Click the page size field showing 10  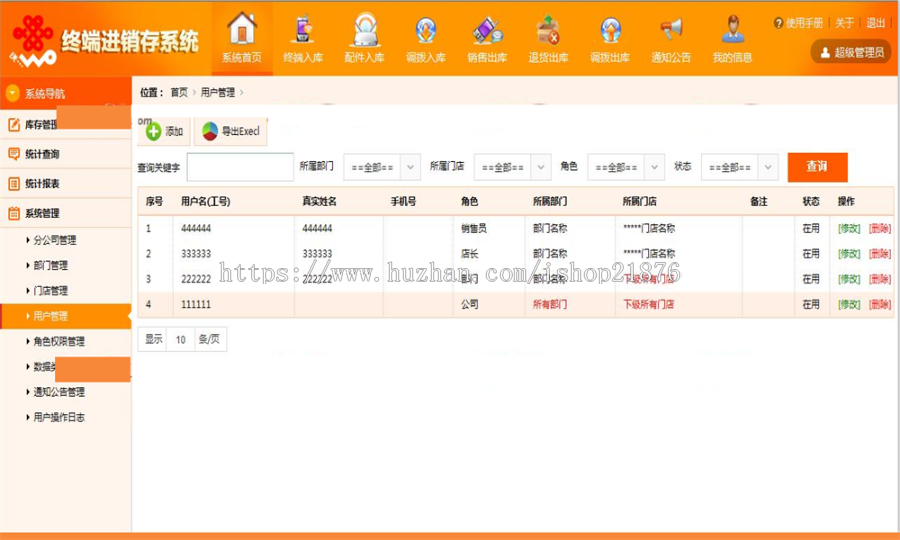tap(181, 340)
